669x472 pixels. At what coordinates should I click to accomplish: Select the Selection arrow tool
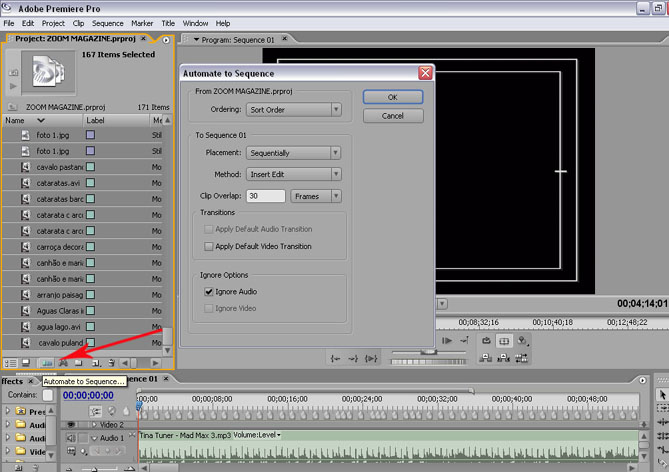tap(662, 396)
